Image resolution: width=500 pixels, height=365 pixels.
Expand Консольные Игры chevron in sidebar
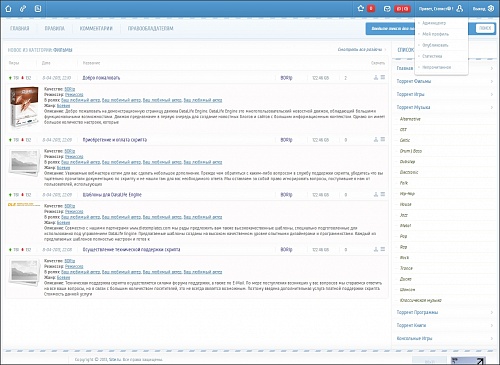[492, 338]
